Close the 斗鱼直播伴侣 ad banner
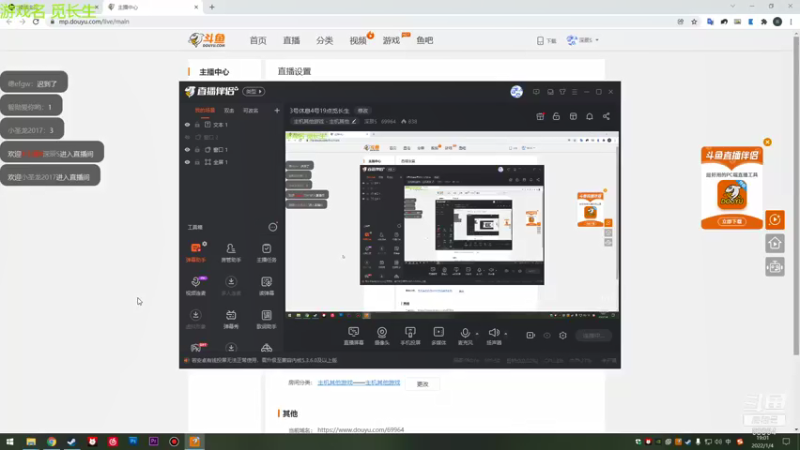This screenshot has height=450, width=800. (x=767, y=142)
